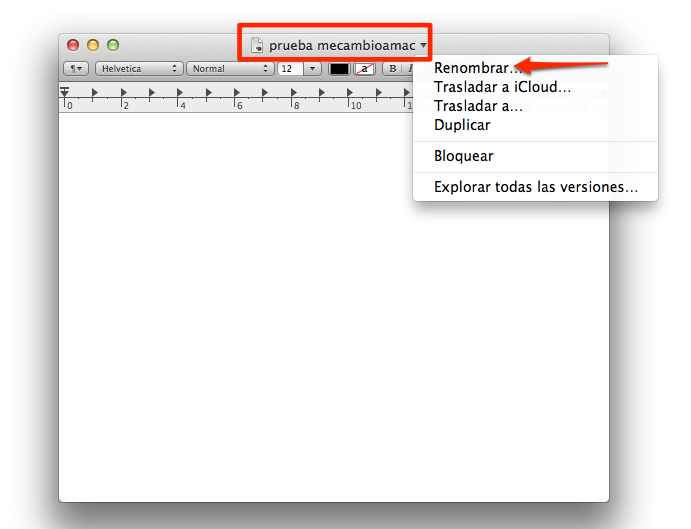Choose Duplicar from the menu
This screenshot has width=691, height=529.
click(462, 125)
